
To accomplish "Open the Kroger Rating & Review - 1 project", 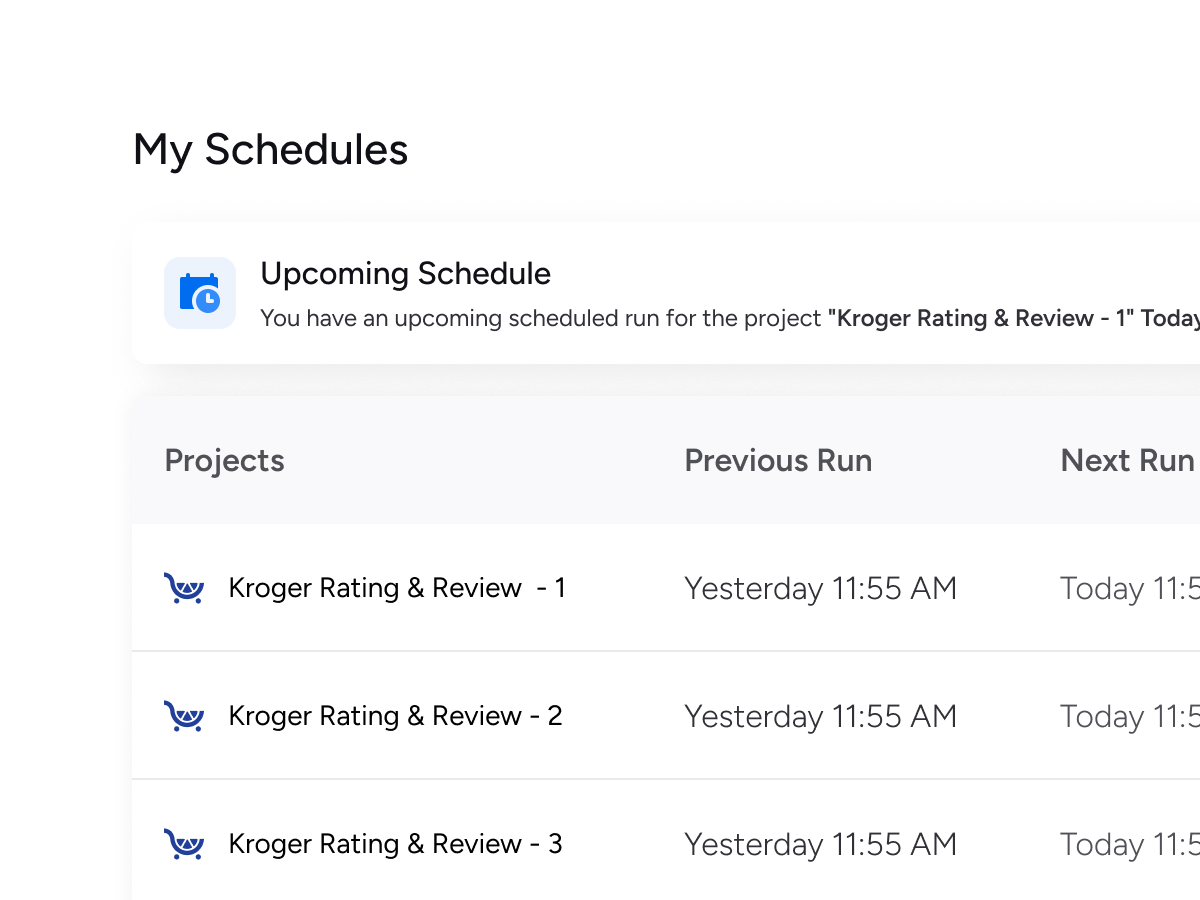I will pyautogui.click(x=396, y=588).
